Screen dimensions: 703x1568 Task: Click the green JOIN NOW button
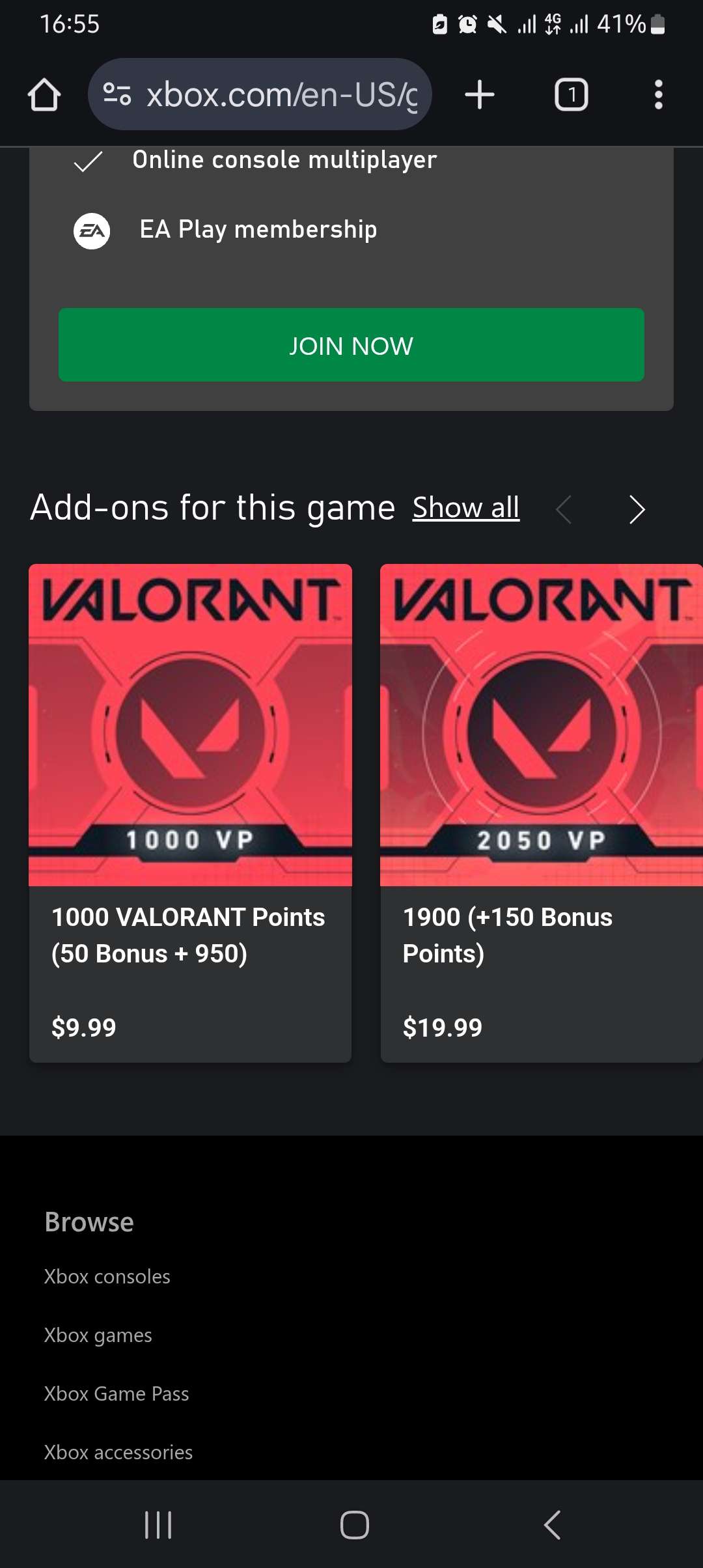tap(351, 345)
